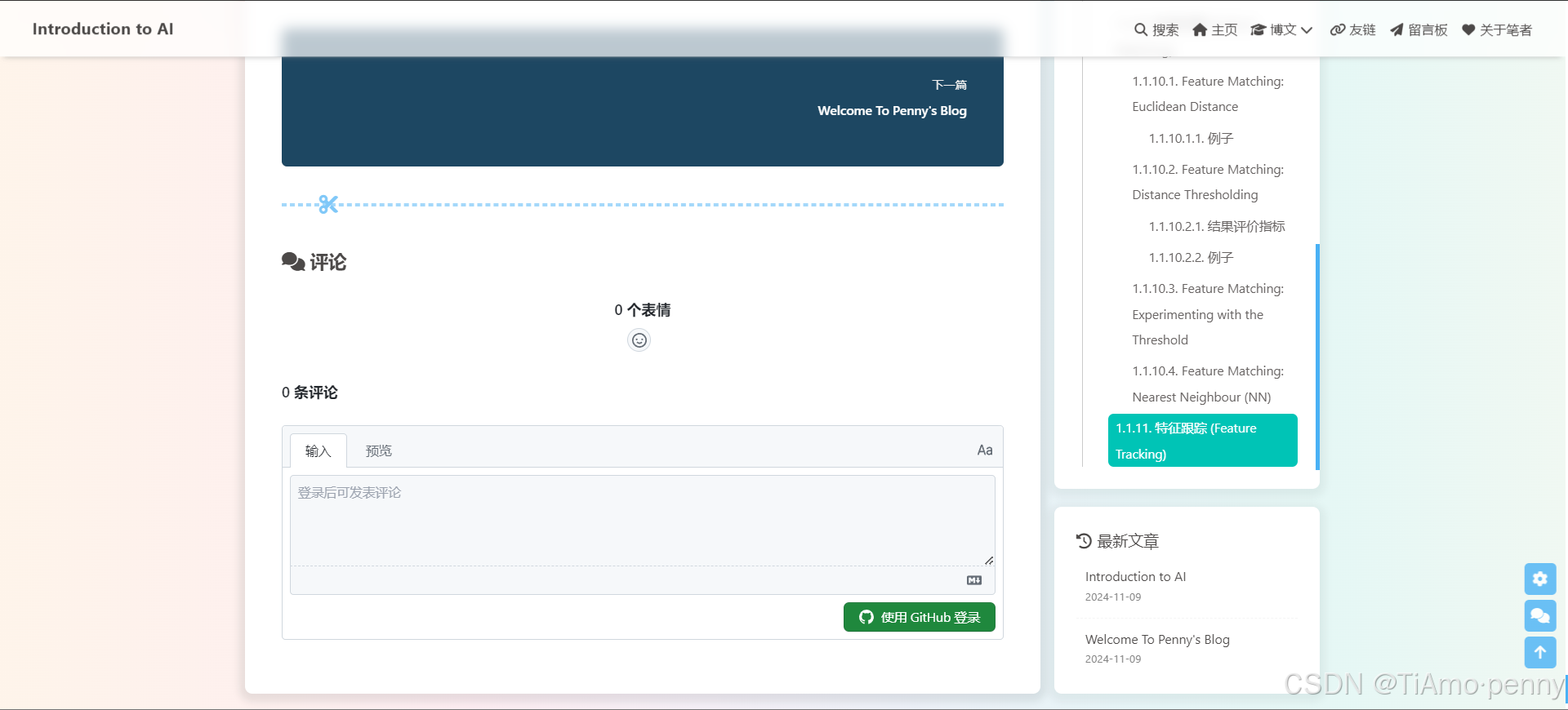1568x710 pixels.
Task: Click the Markdown support icon
Action: coord(974,580)
